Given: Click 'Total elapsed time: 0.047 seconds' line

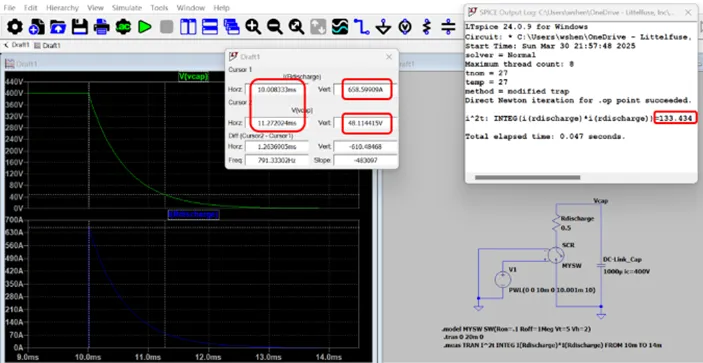Looking at the screenshot, I should 544,136.
